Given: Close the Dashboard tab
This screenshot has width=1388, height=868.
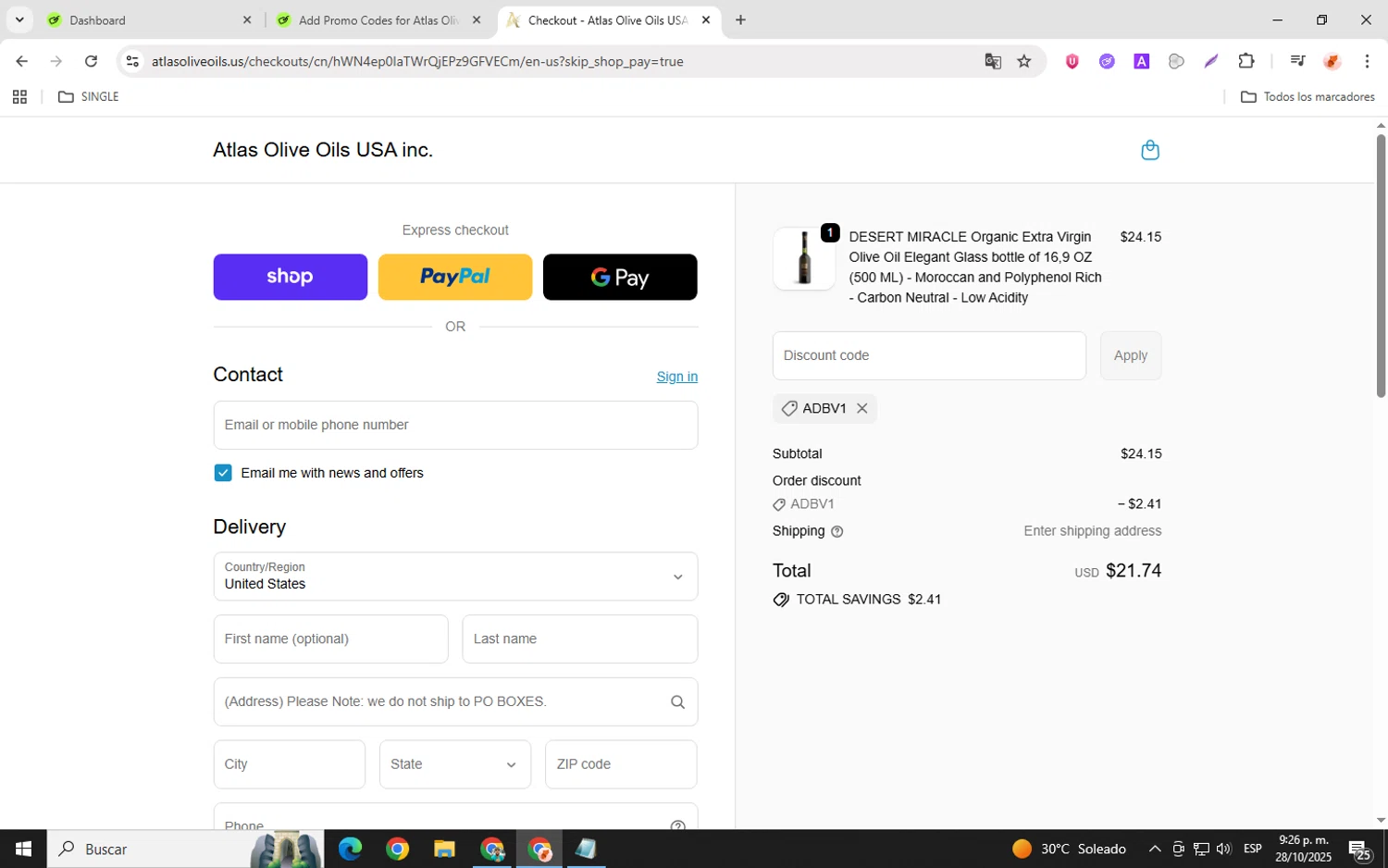Looking at the screenshot, I should 247,19.
